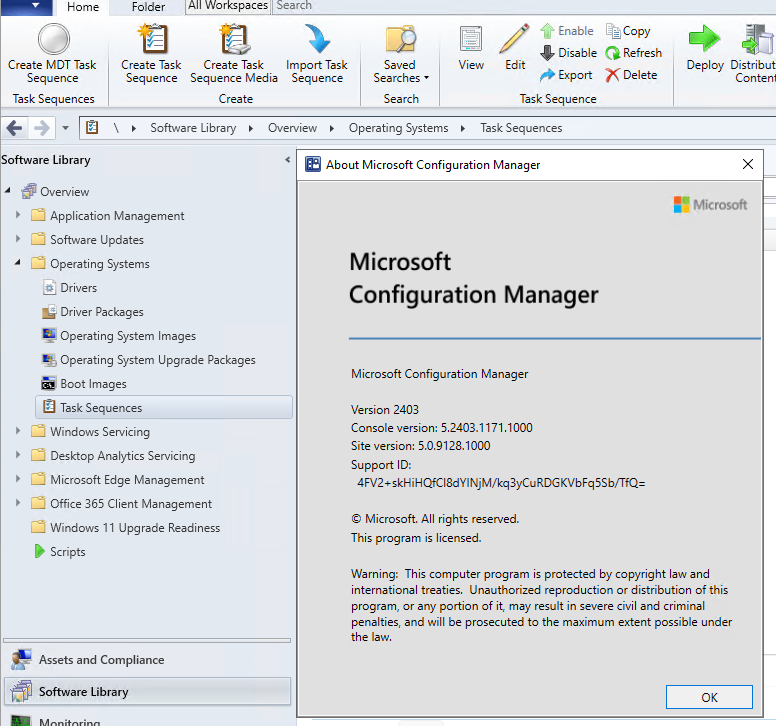Open the Saved Searches folder icon
The image size is (776, 726).
[x=400, y=39]
